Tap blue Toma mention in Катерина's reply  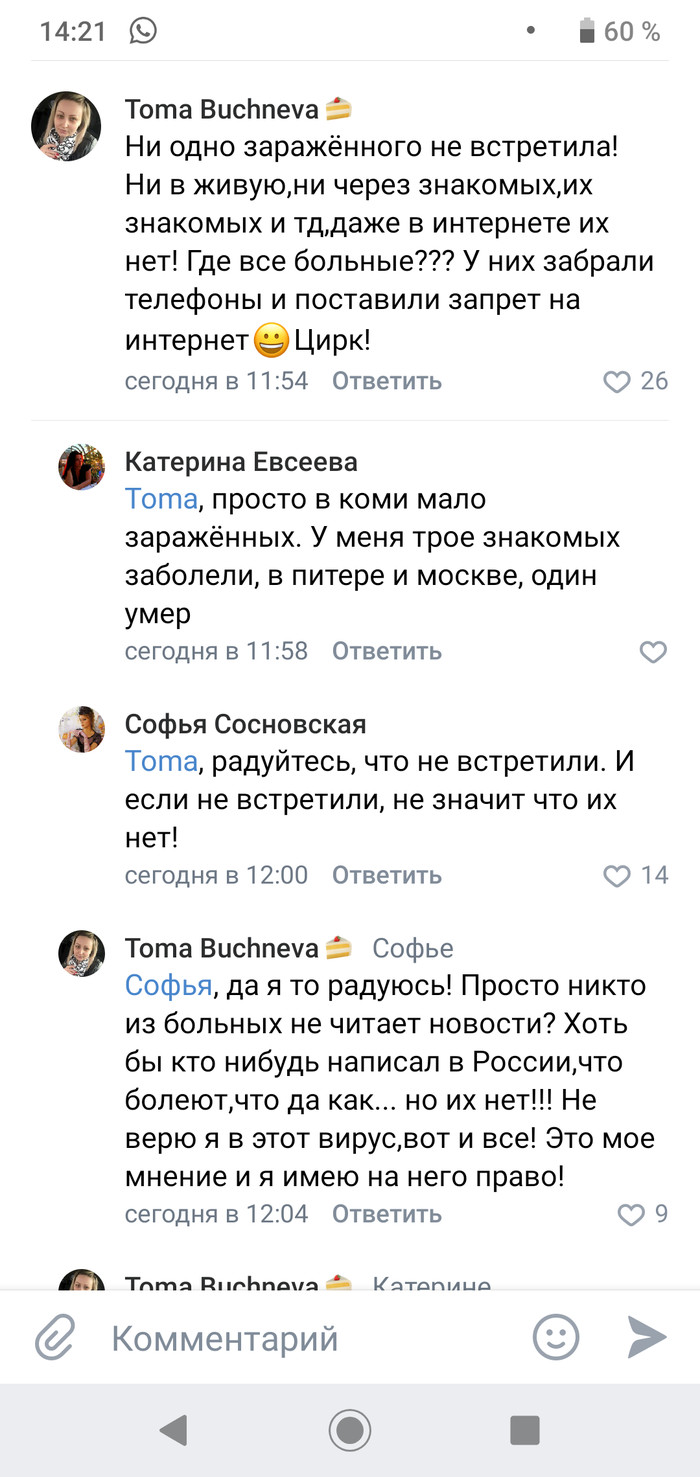tap(161, 499)
